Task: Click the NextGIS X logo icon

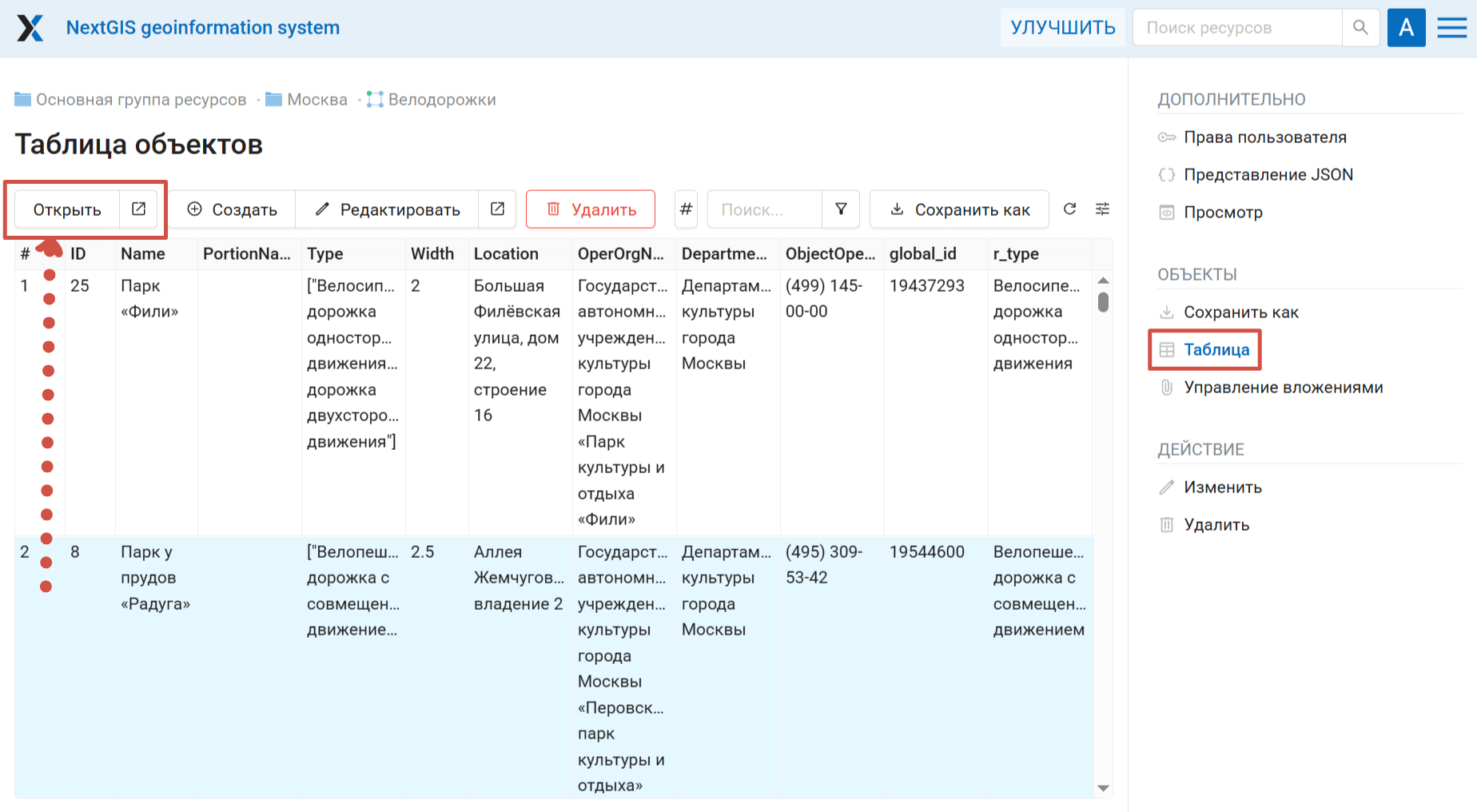Action: [30, 28]
